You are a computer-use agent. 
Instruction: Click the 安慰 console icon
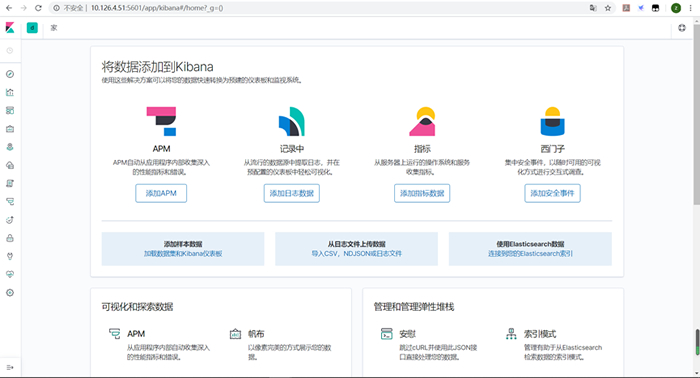387,334
